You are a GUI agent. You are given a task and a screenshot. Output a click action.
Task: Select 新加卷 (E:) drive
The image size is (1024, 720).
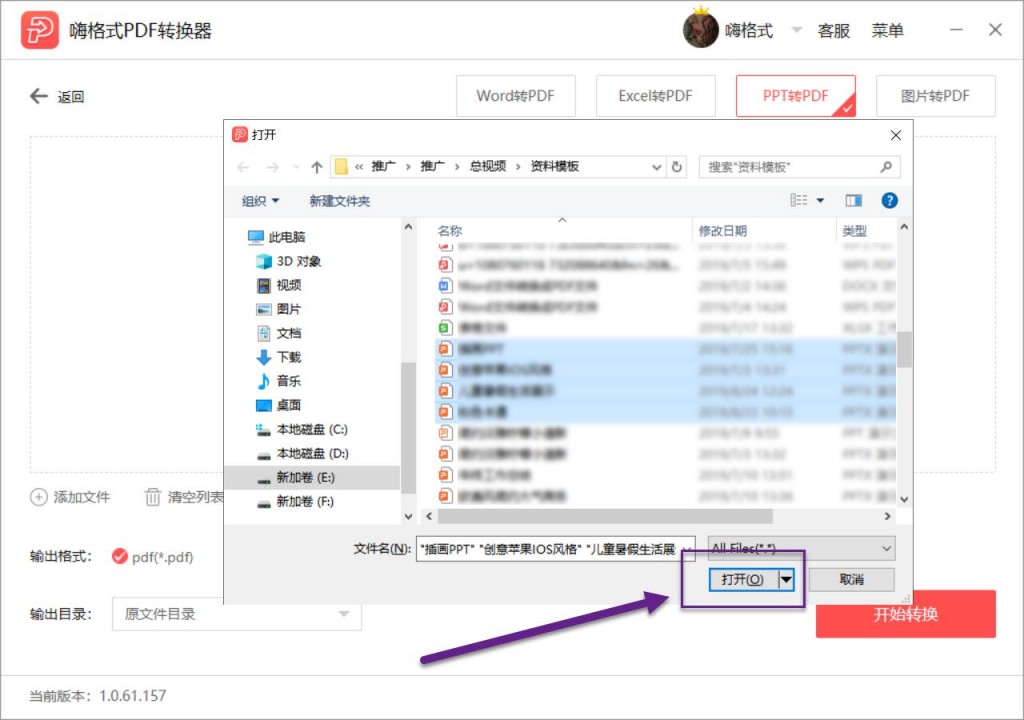[312, 478]
